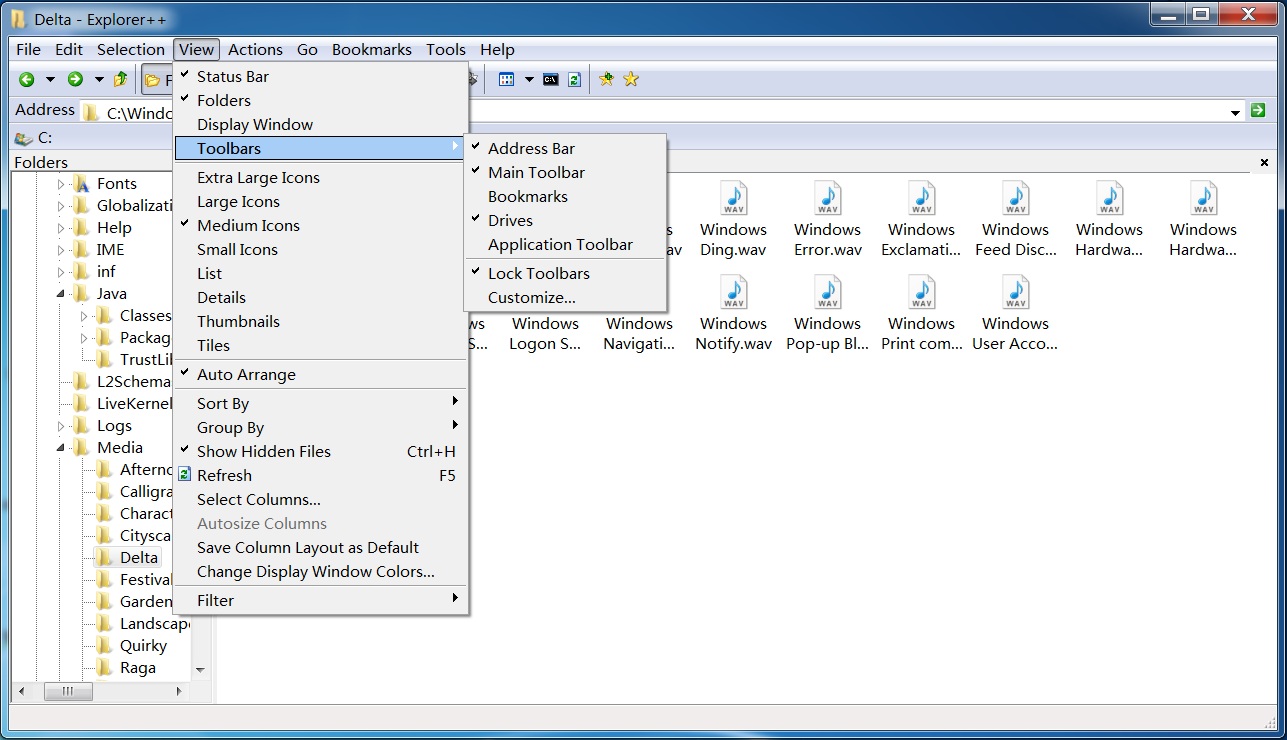Click the green Forward arrow icon
The image size is (1287, 740).
[75, 80]
